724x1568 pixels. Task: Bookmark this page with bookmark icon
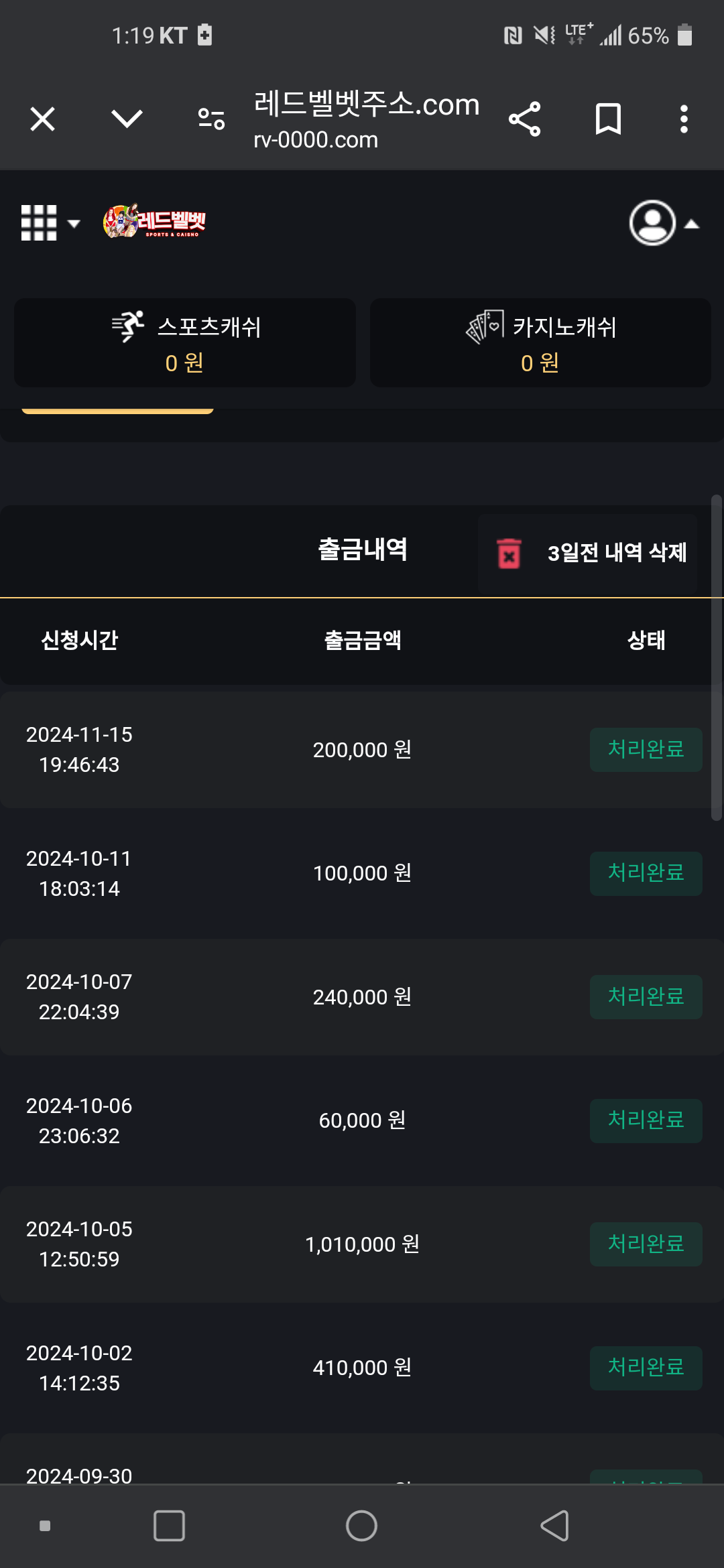[x=608, y=119]
